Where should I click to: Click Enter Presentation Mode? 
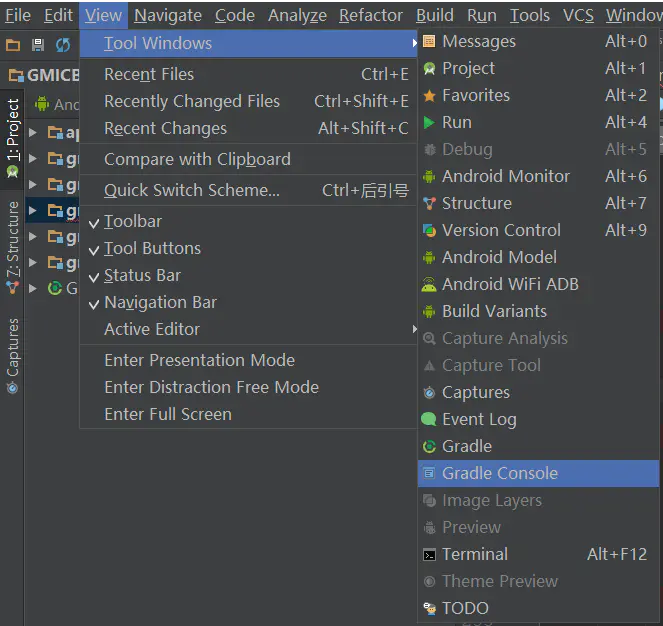tap(199, 360)
